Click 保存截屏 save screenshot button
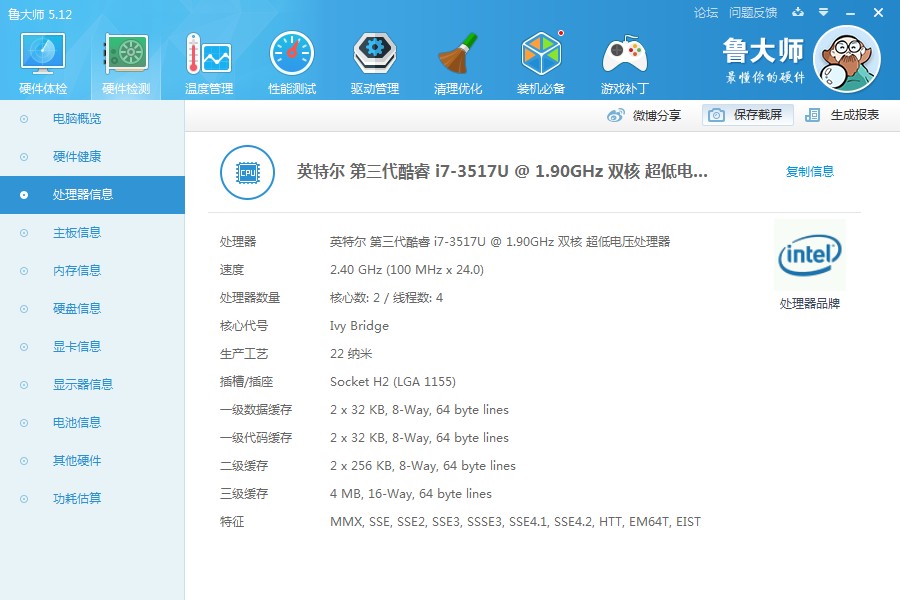 (747, 115)
